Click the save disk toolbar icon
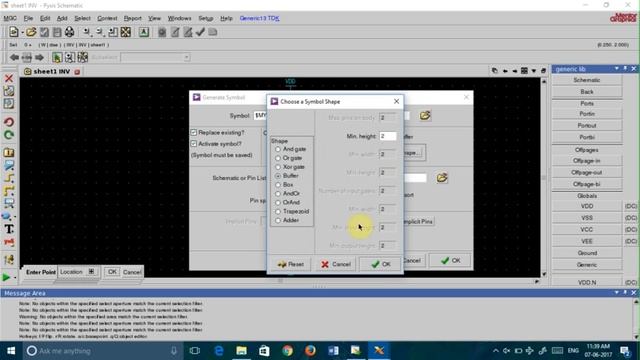640x360 pixels. point(57,32)
